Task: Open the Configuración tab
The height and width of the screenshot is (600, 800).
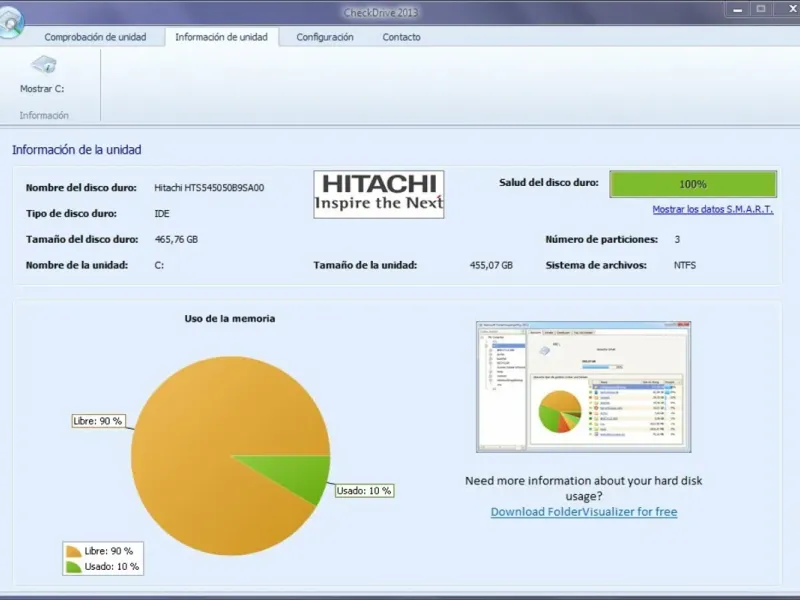Action: [x=325, y=37]
